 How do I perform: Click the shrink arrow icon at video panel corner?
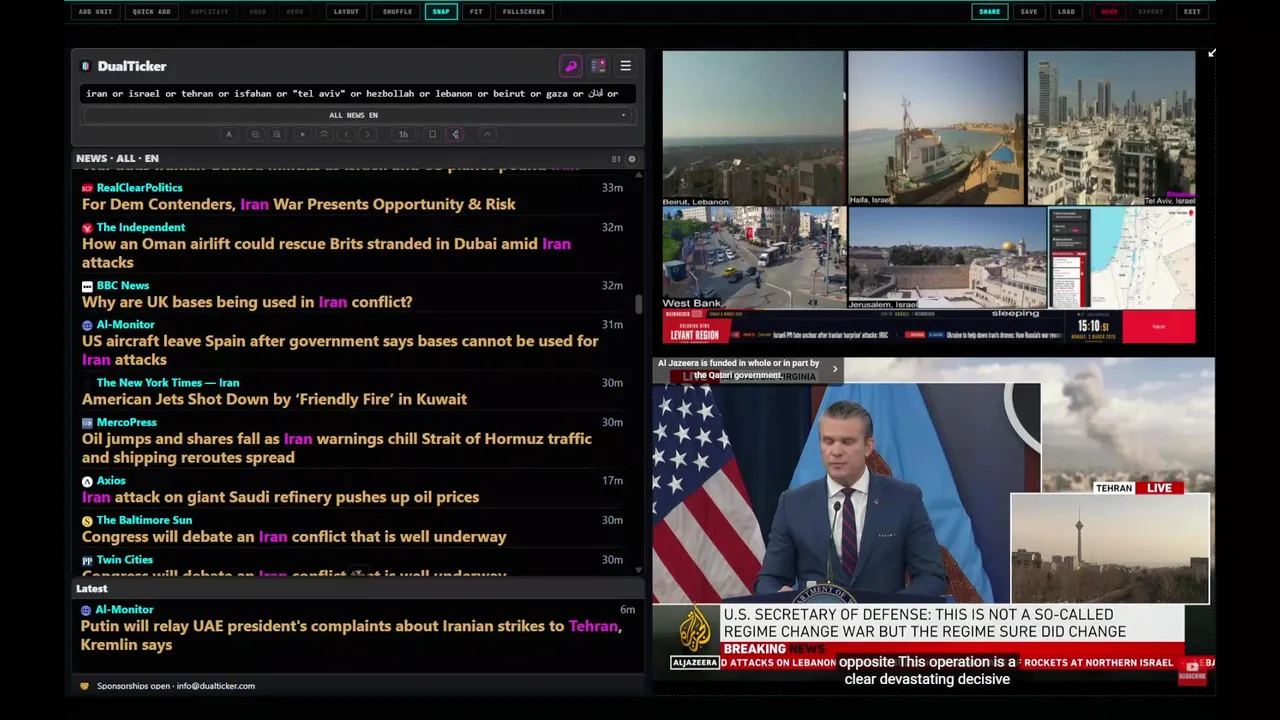(1211, 53)
